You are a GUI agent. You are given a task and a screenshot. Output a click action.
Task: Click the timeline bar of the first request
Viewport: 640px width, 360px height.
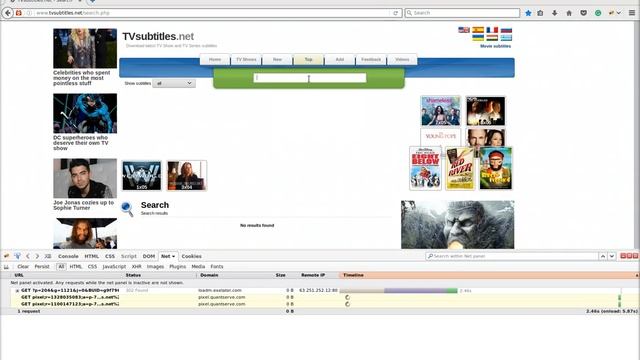(x=398, y=291)
